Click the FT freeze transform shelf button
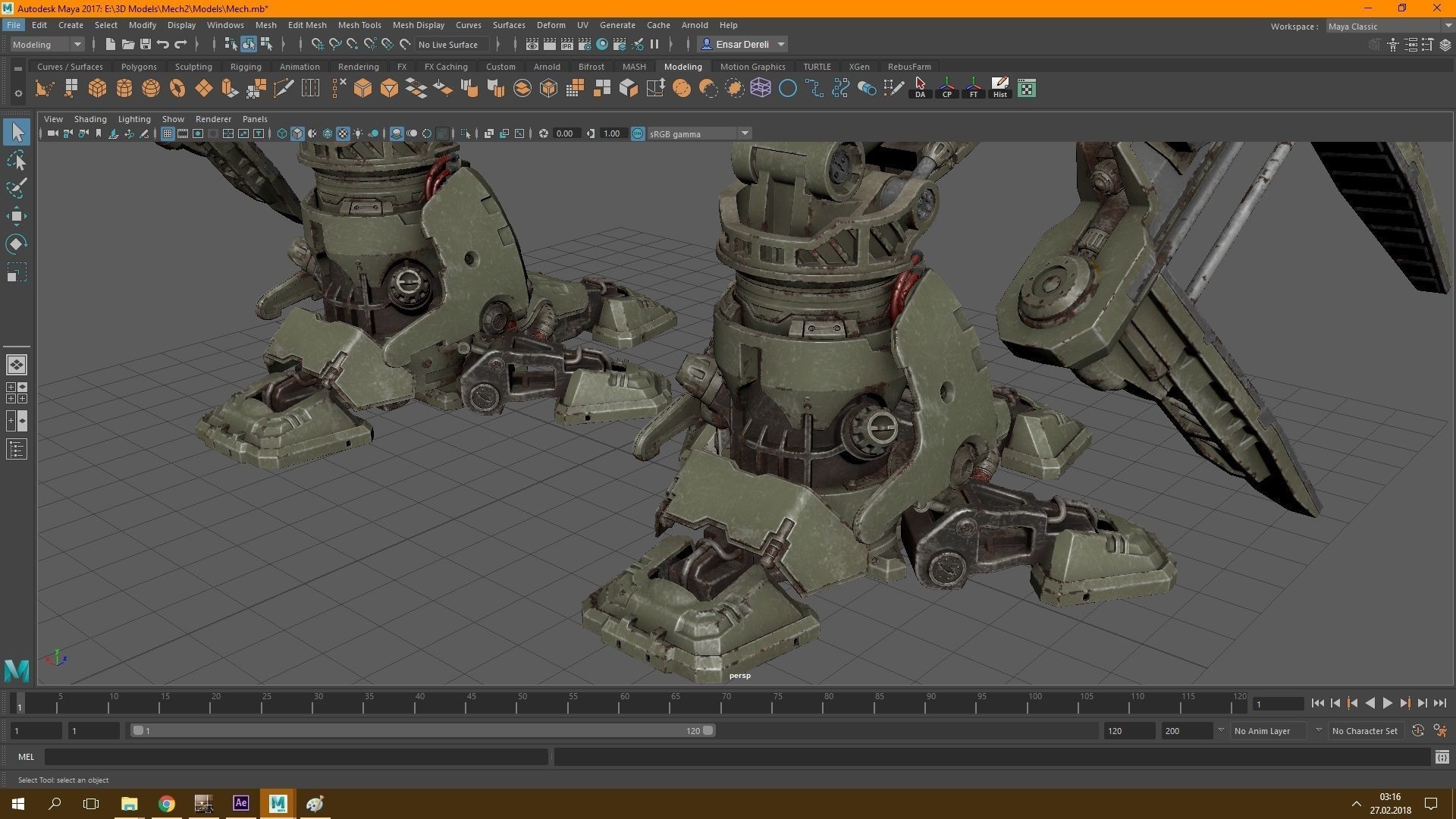 tap(973, 89)
